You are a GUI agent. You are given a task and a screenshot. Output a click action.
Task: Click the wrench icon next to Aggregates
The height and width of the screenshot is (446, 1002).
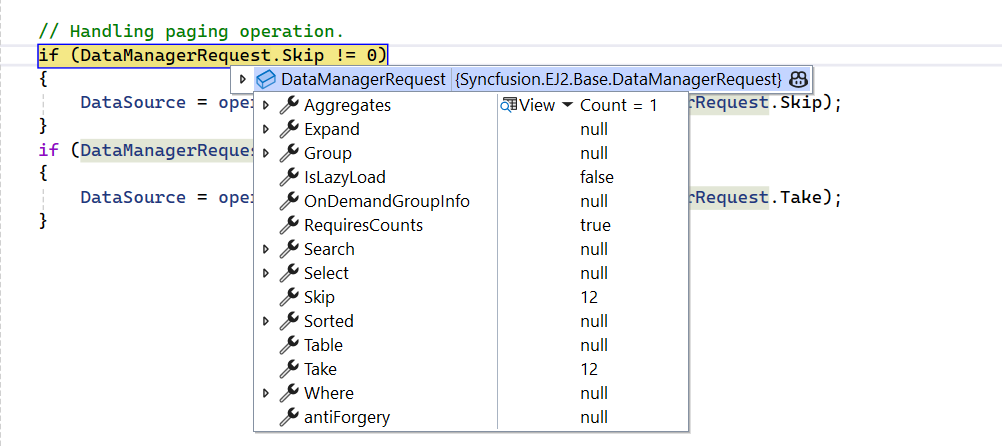(x=289, y=105)
